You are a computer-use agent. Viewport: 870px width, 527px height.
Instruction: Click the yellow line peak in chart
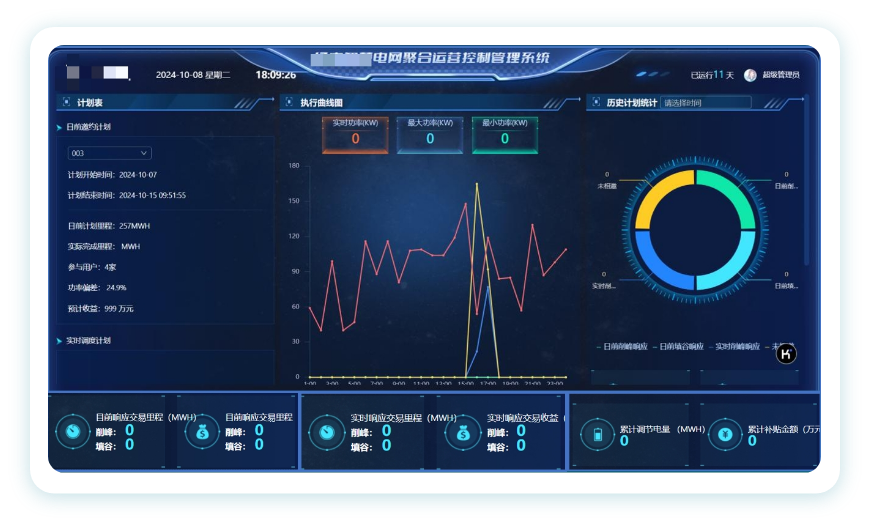pyautogui.click(x=477, y=184)
